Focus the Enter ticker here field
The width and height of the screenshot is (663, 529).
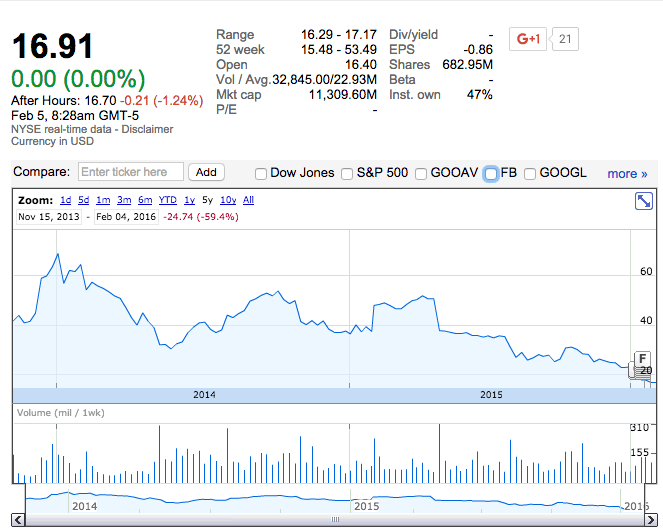coord(131,172)
